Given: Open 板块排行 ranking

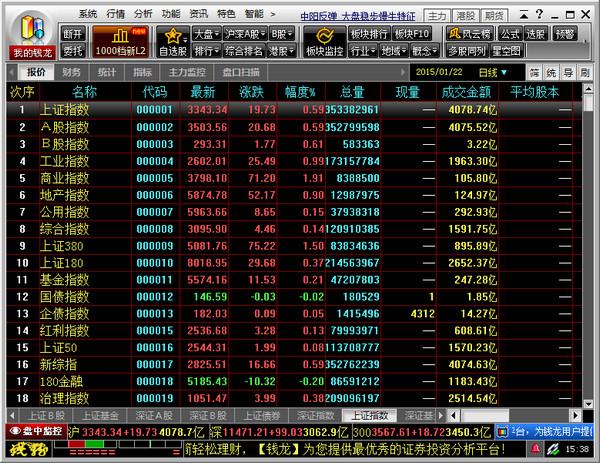Looking at the screenshot, I should (369, 34).
